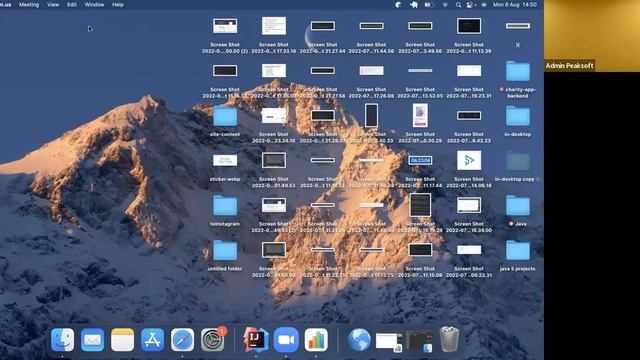
Task: Select screenshot ending 11.44.56
Action: pyautogui.click(x=371, y=26)
